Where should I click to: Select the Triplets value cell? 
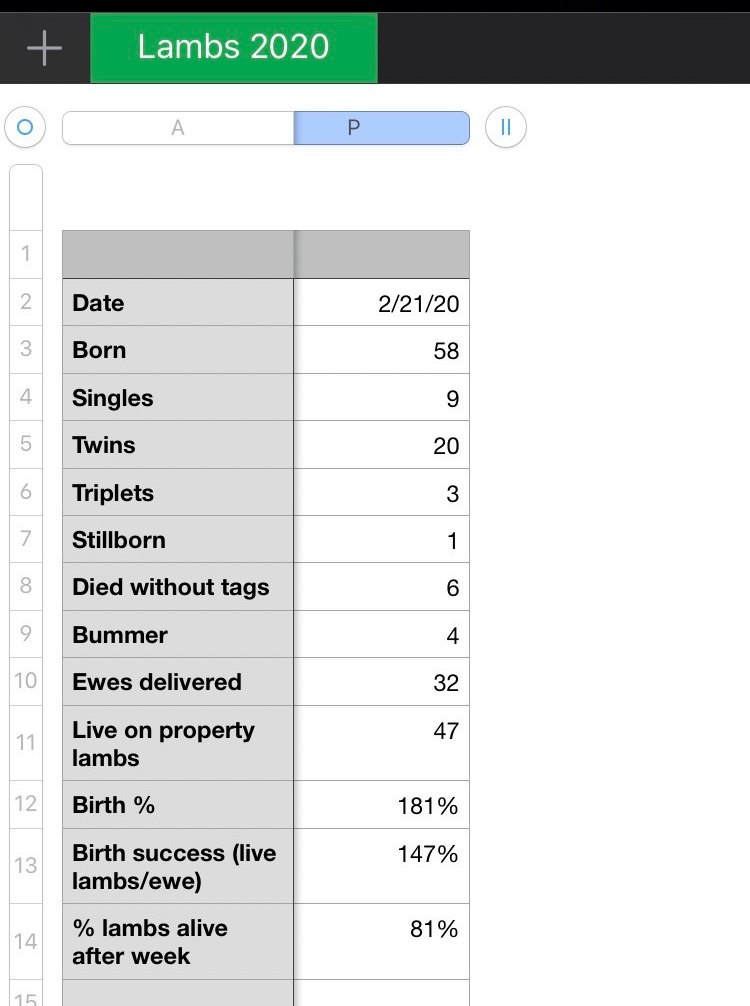[381, 492]
